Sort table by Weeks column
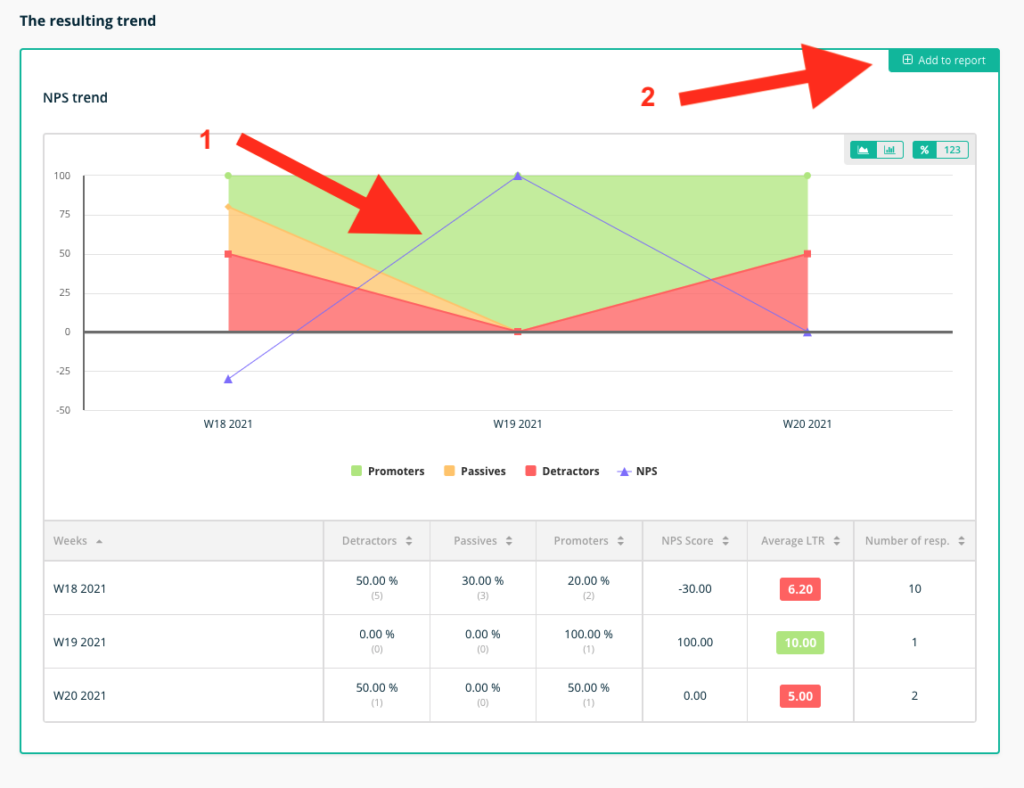The height and width of the screenshot is (788, 1024). tap(78, 541)
